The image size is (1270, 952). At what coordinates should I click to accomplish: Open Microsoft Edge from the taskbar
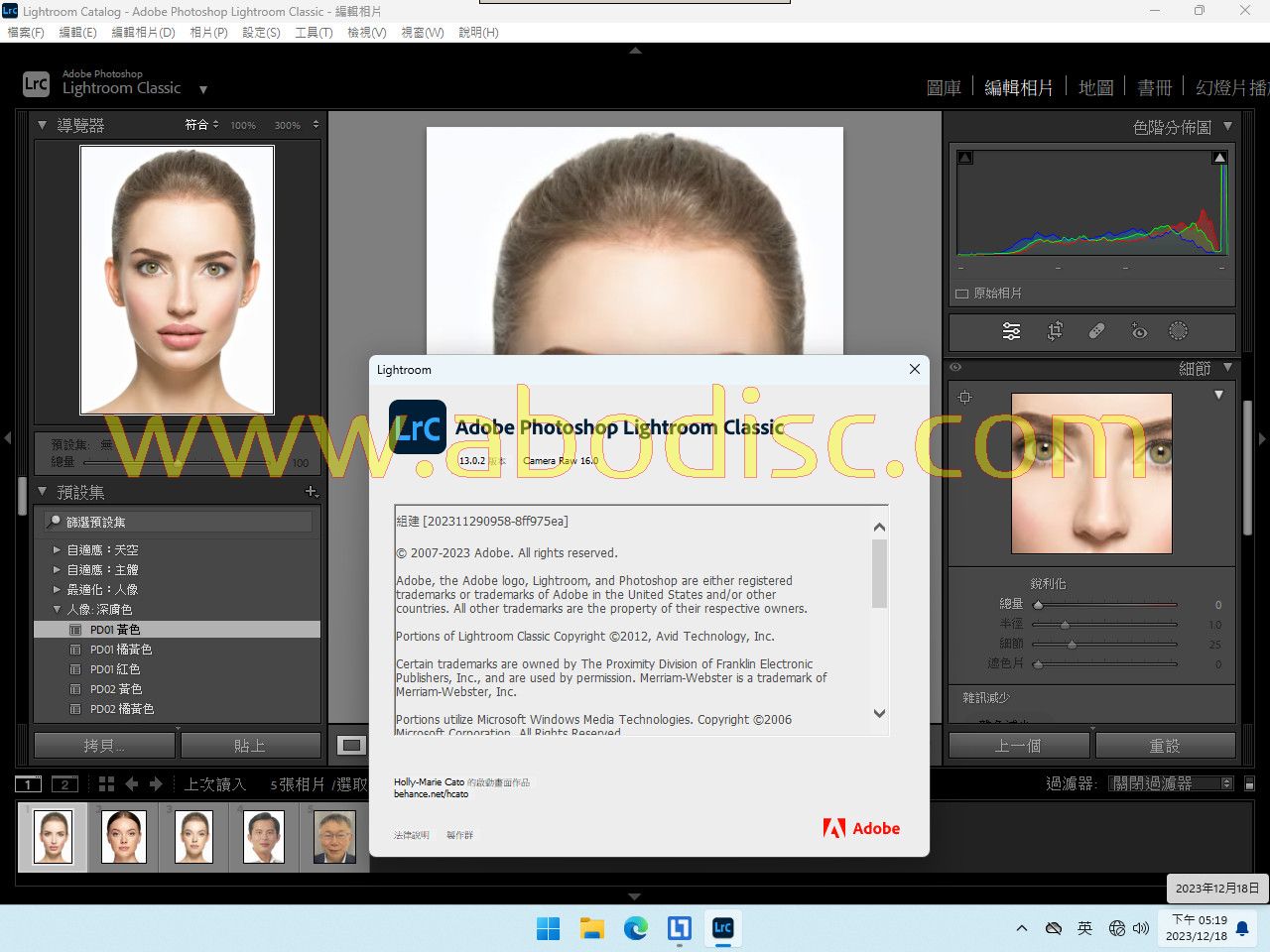(636, 928)
